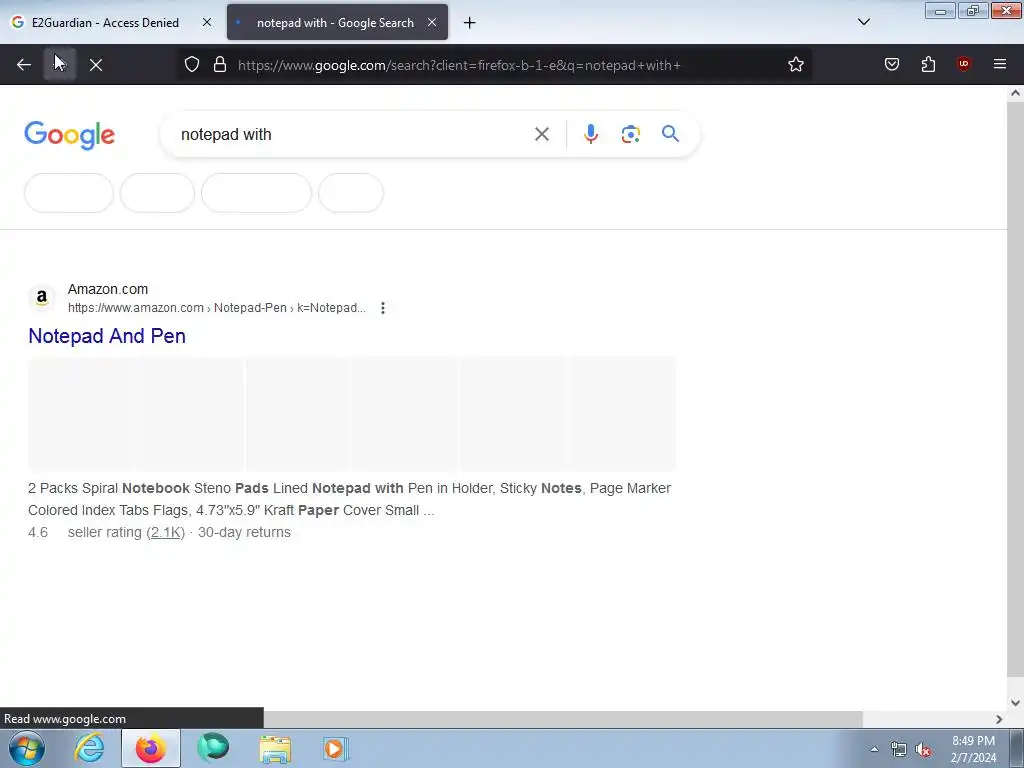Click the Google logo
The width and height of the screenshot is (1024, 768).
coord(70,135)
